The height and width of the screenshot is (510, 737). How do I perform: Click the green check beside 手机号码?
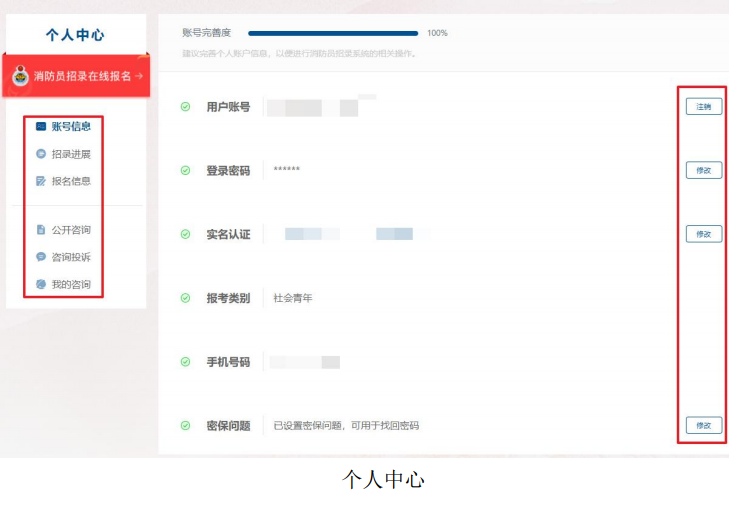click(x=185, y=362)
